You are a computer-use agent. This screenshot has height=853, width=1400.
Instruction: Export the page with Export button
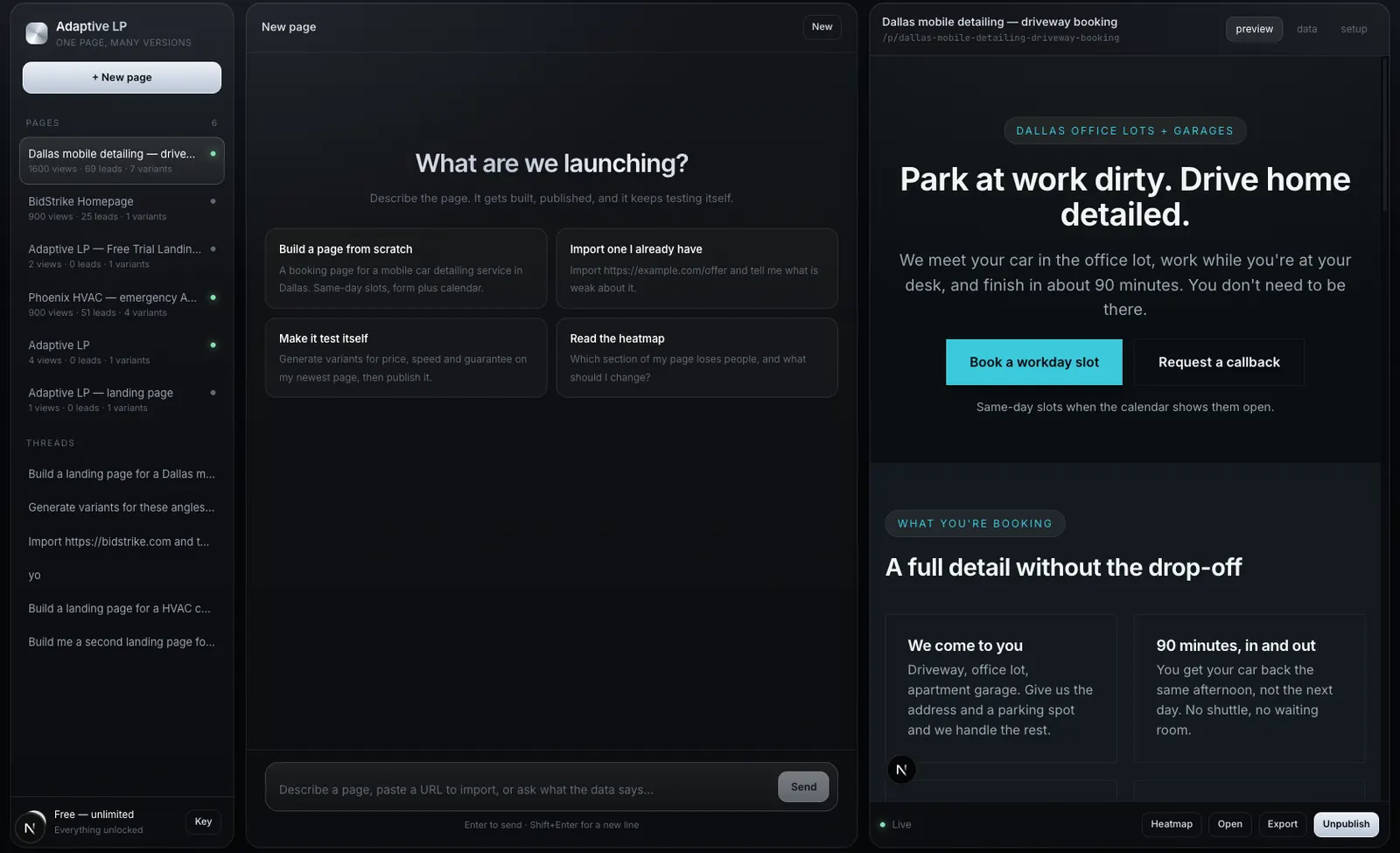pos(1282,824)
